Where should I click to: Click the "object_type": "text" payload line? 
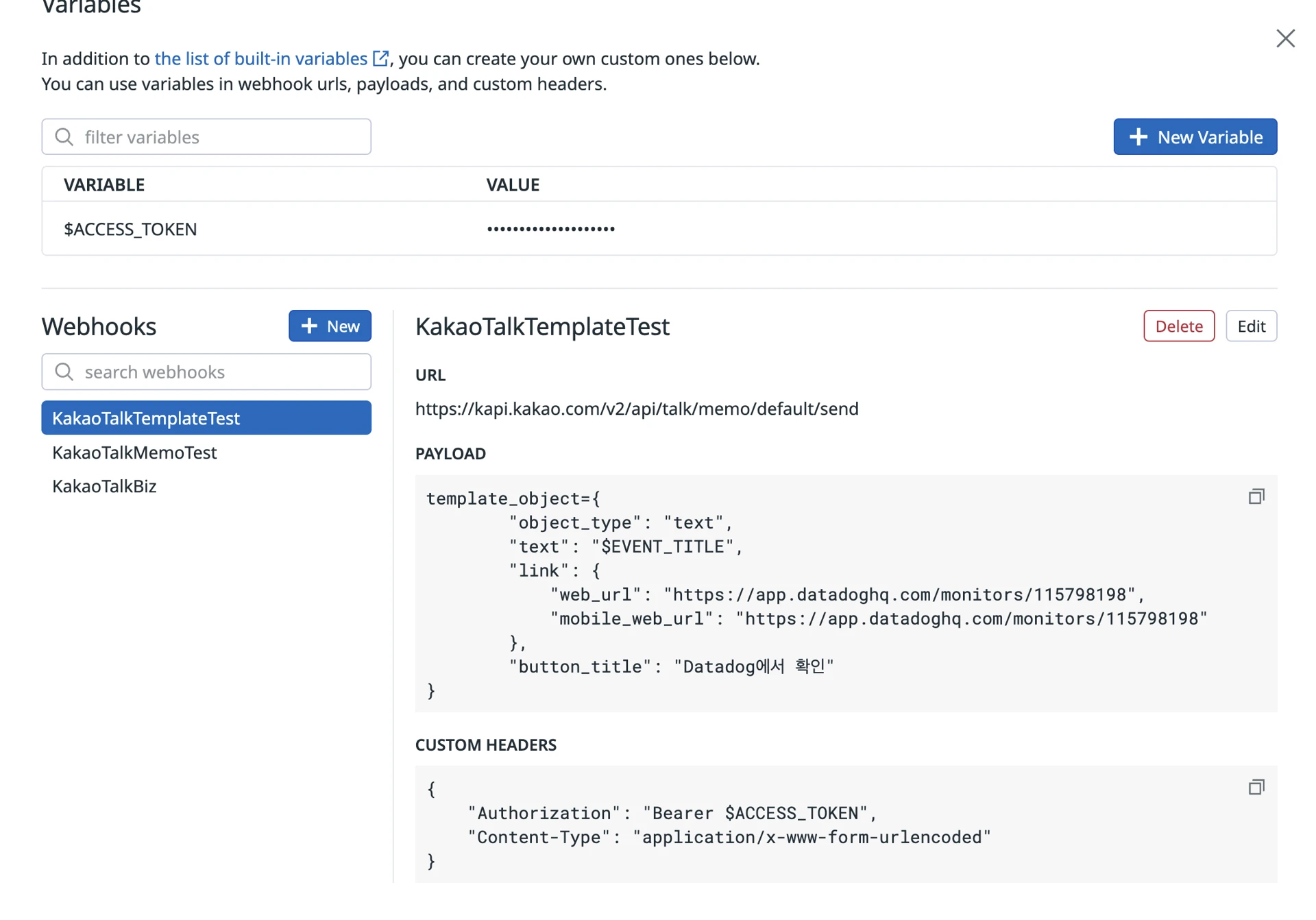point(621,522)
